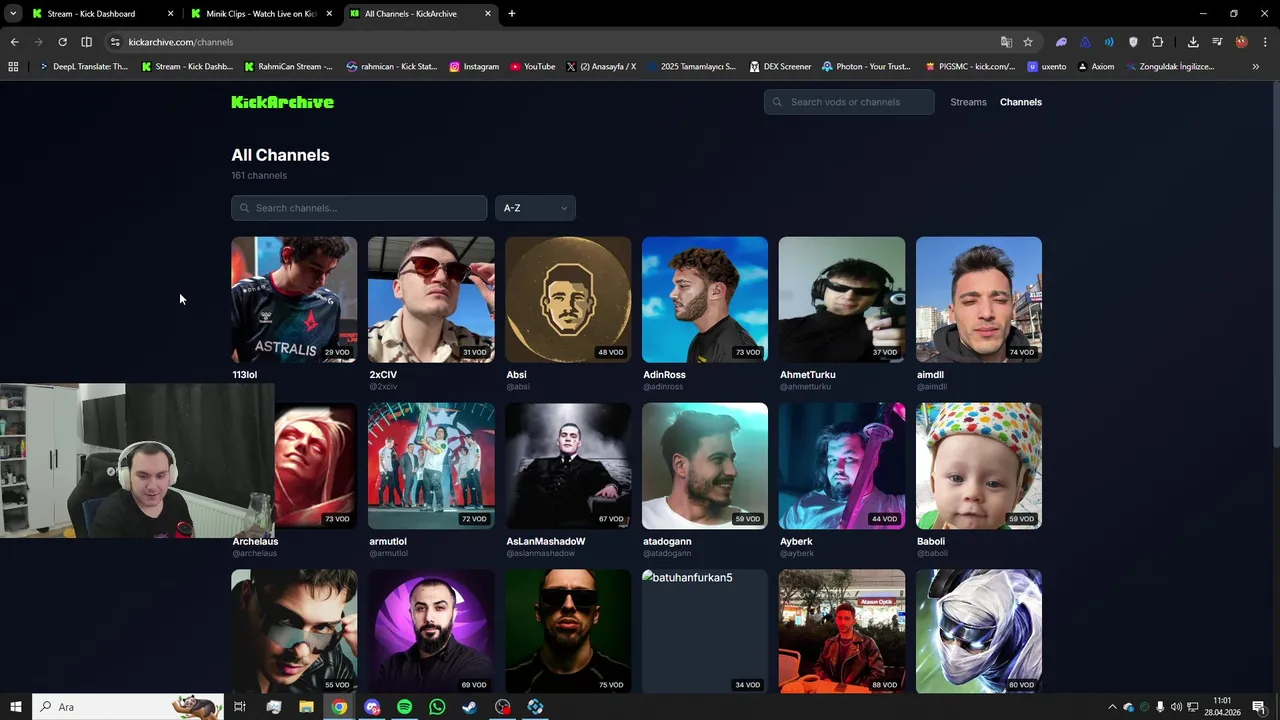Open the tab search dropdown arrow
Screen dimensions: 1280x720
click(x=13, y=14)
